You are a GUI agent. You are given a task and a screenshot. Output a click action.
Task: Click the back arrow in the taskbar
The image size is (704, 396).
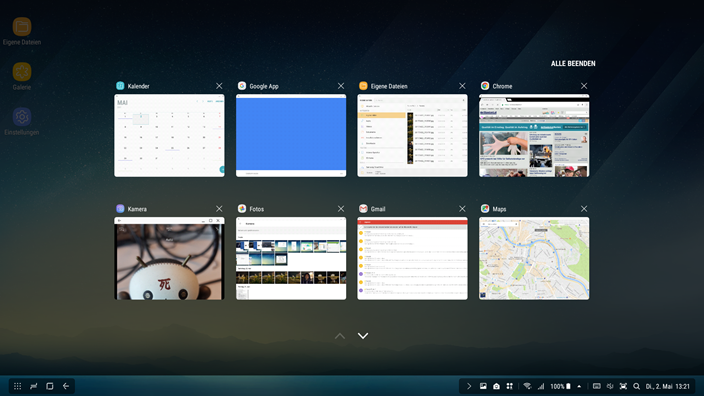[x=66, y=386]
